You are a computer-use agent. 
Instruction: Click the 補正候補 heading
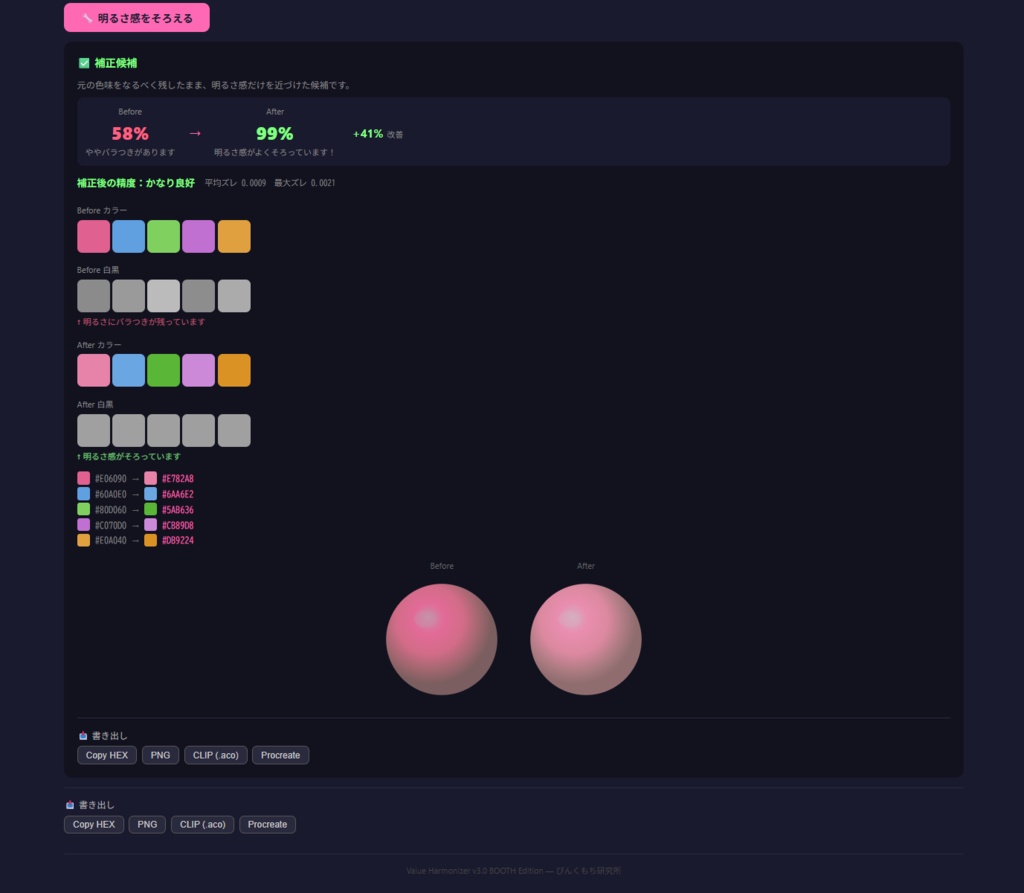pos(116,63)
